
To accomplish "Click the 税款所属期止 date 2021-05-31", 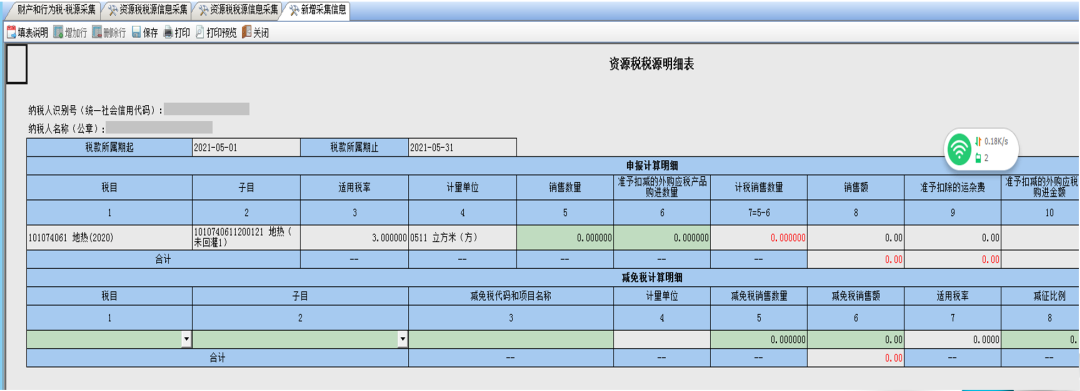I will [x=462, y=148].
